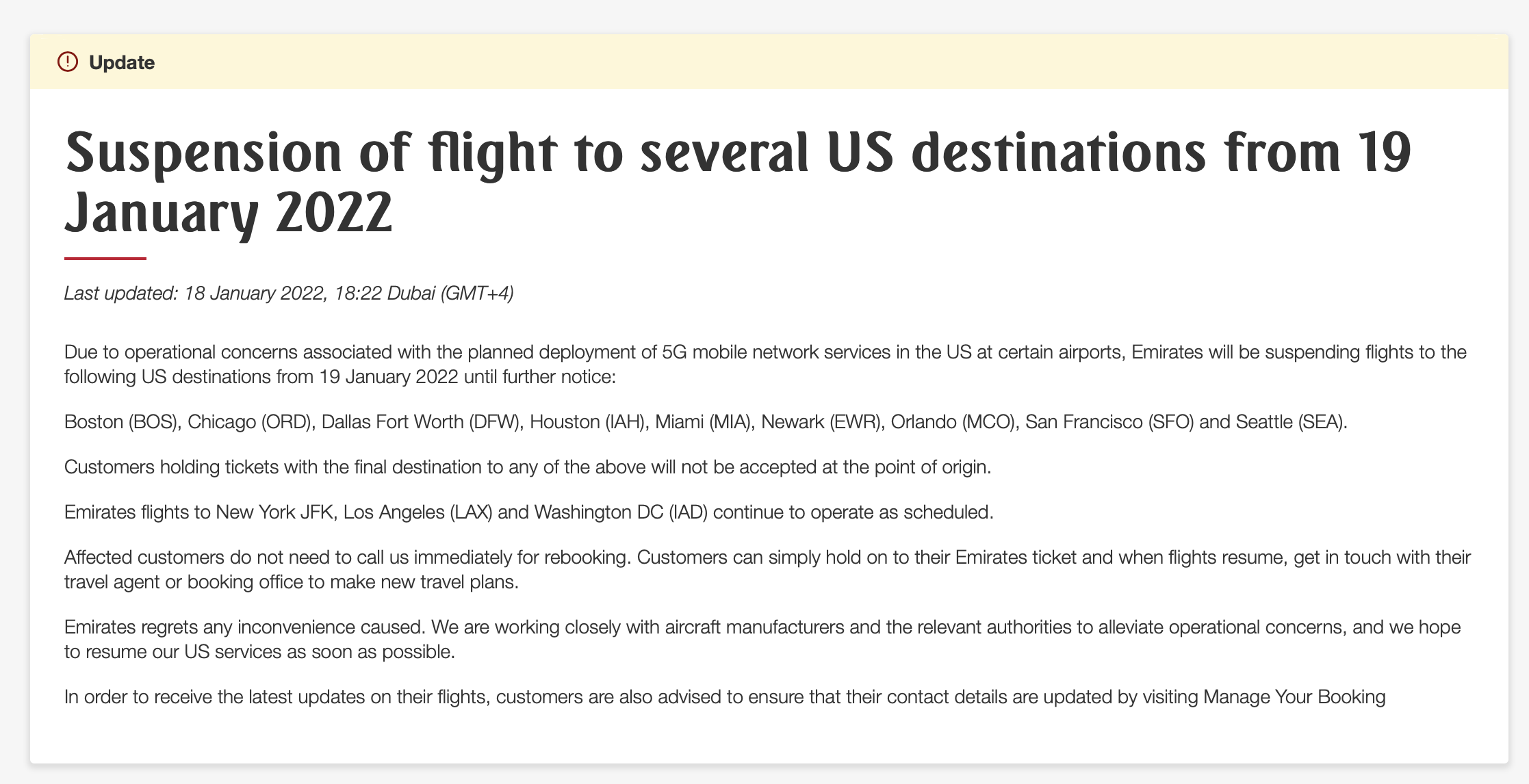Click the red exclamation alert icon

pos(68,62)
